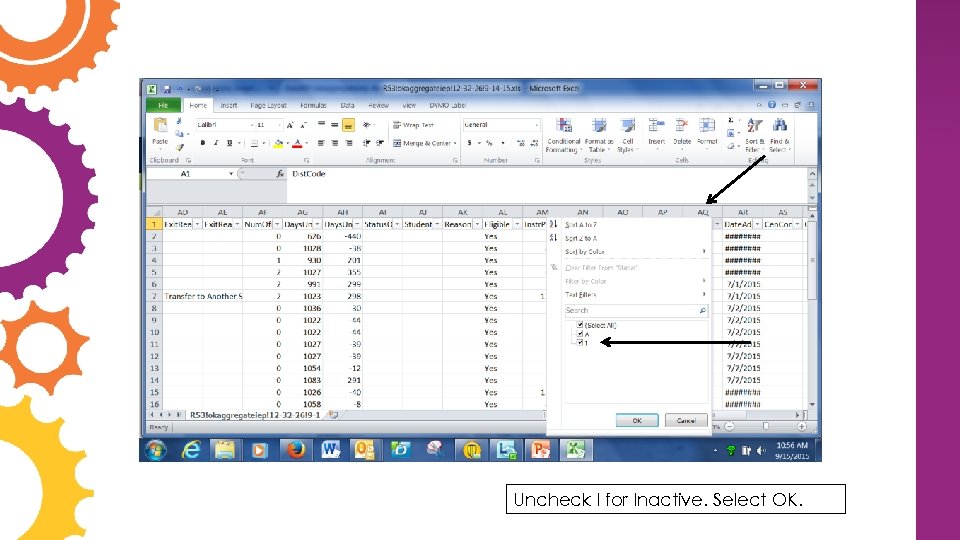960x540 pixels.
Task: Toggle the (Select All) checkbox
Action: pyautogui.click(x=580, y=325)
